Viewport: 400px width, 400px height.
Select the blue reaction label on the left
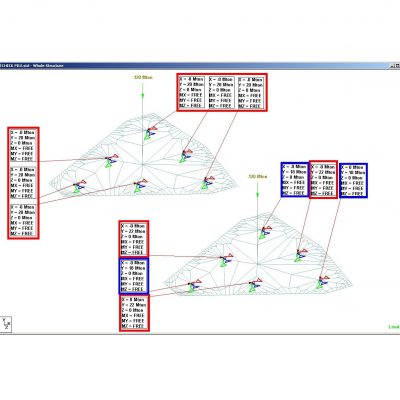134,276
